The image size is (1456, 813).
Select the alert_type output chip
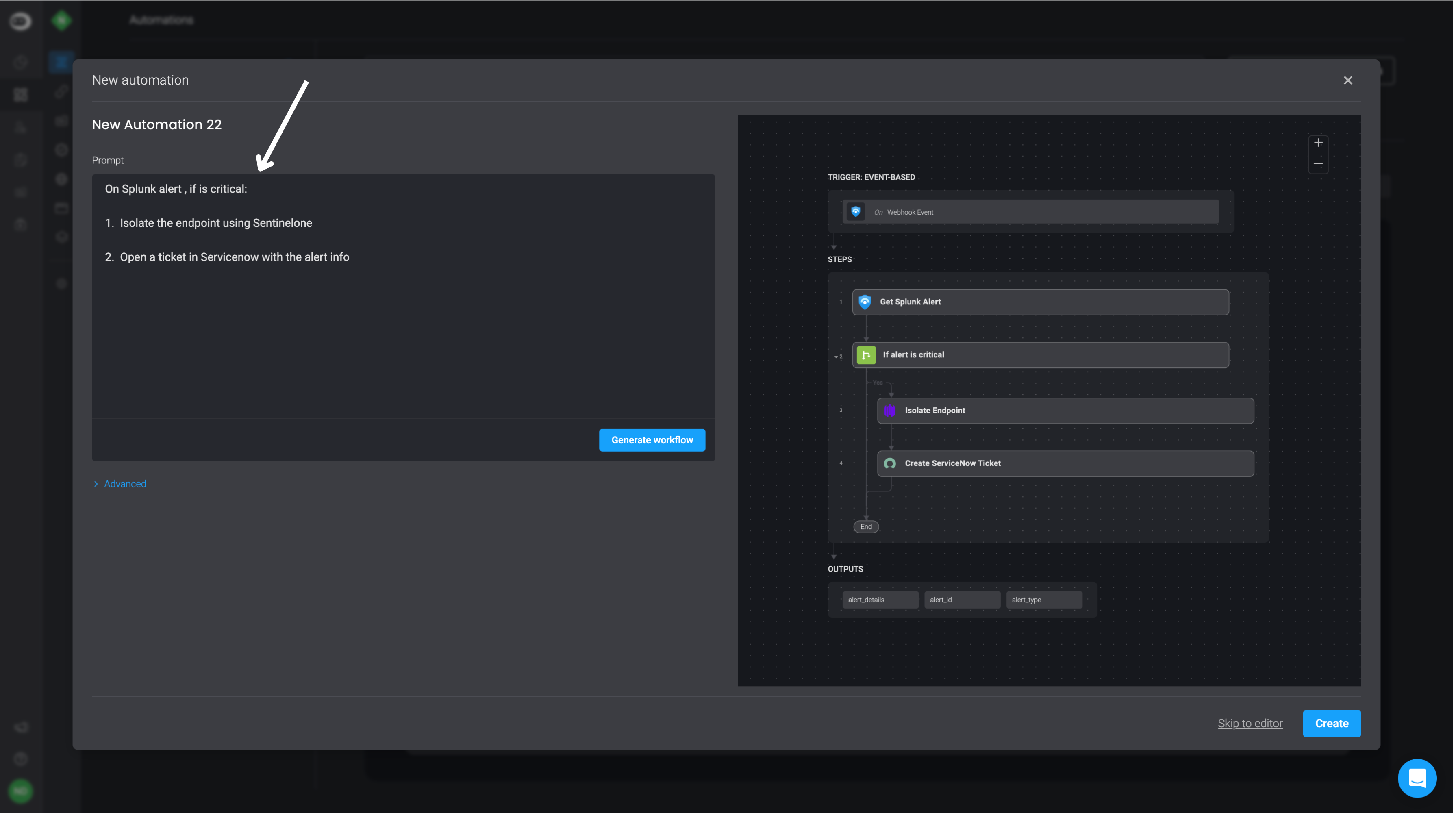(1045, 600)
